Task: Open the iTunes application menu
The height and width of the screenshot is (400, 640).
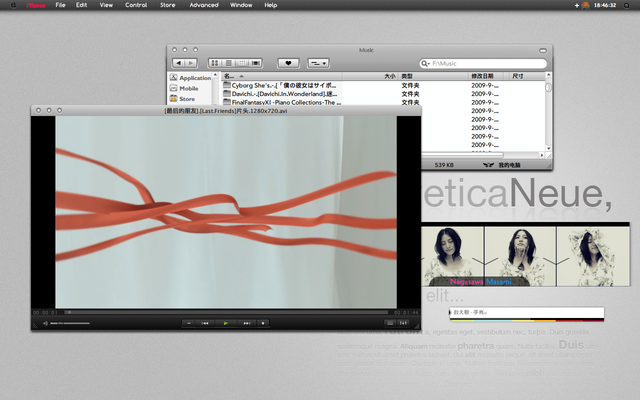Action: pyautogui.click(x=36, y=5)
